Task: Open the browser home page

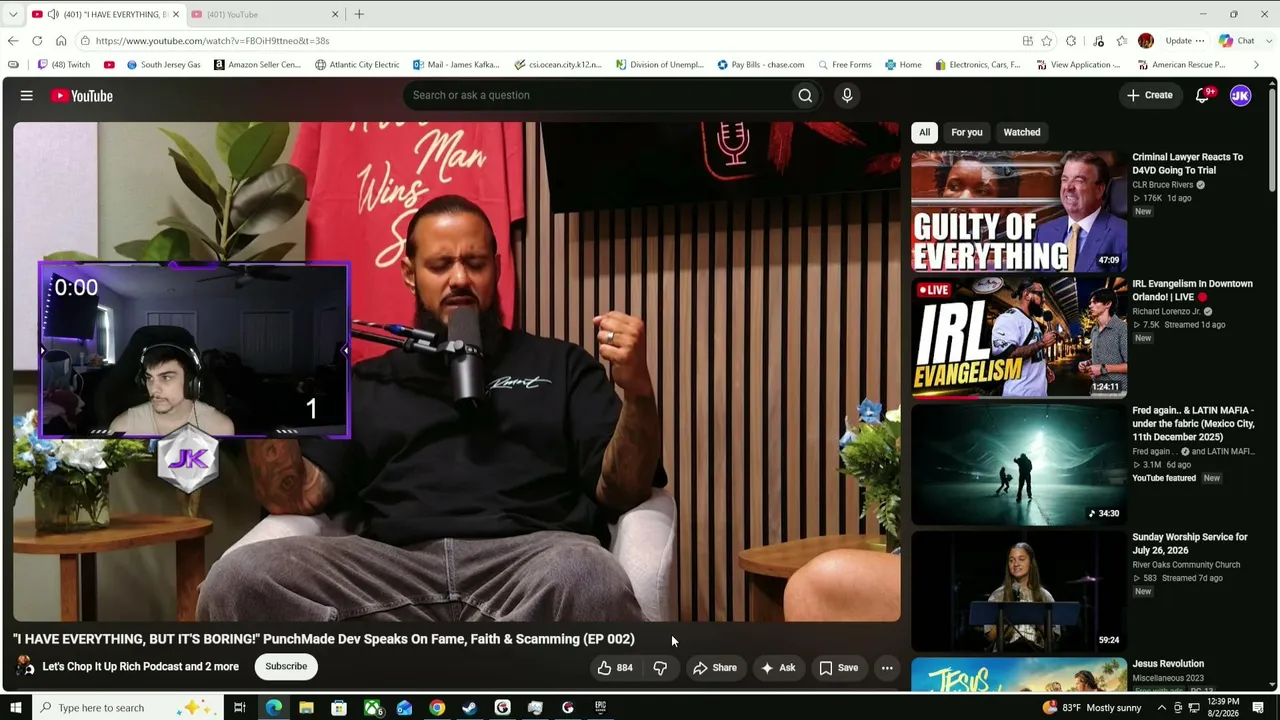Action: [61, 41]
